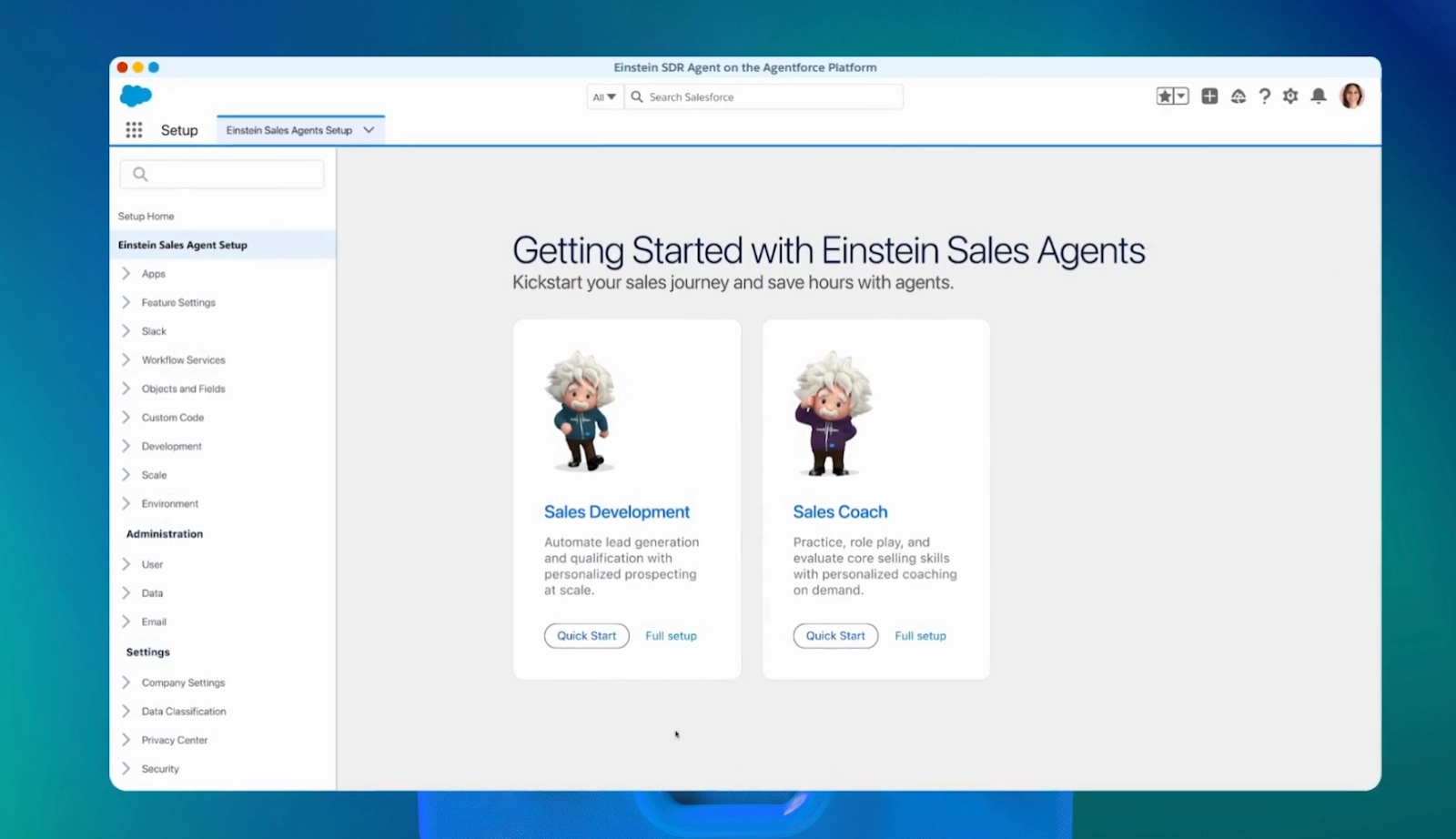
Task: Expand the Security section
Action: click(x=126, y=769)
